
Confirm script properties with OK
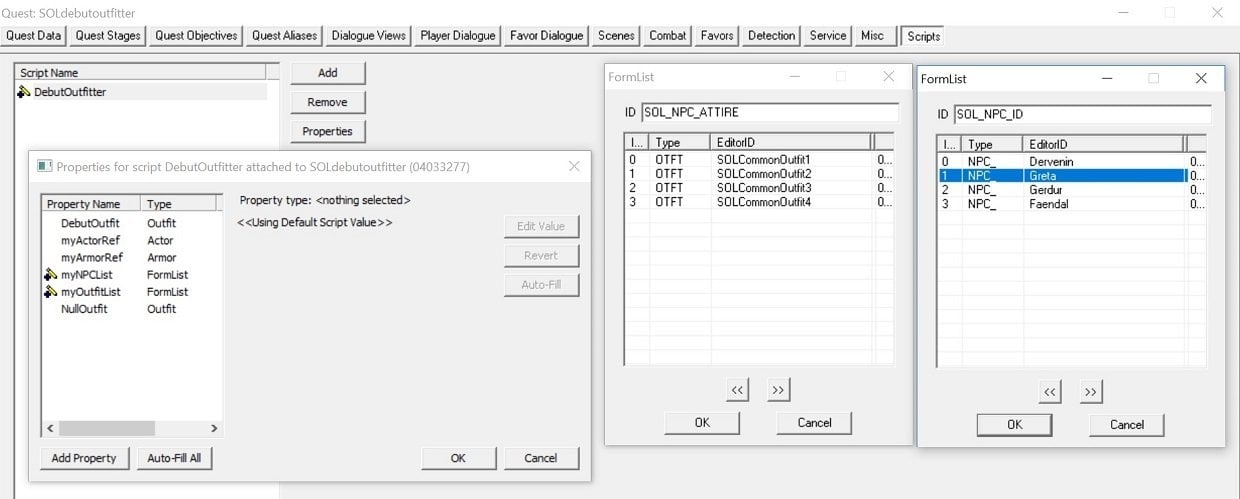pyautogui.click(x=458, y=458)
